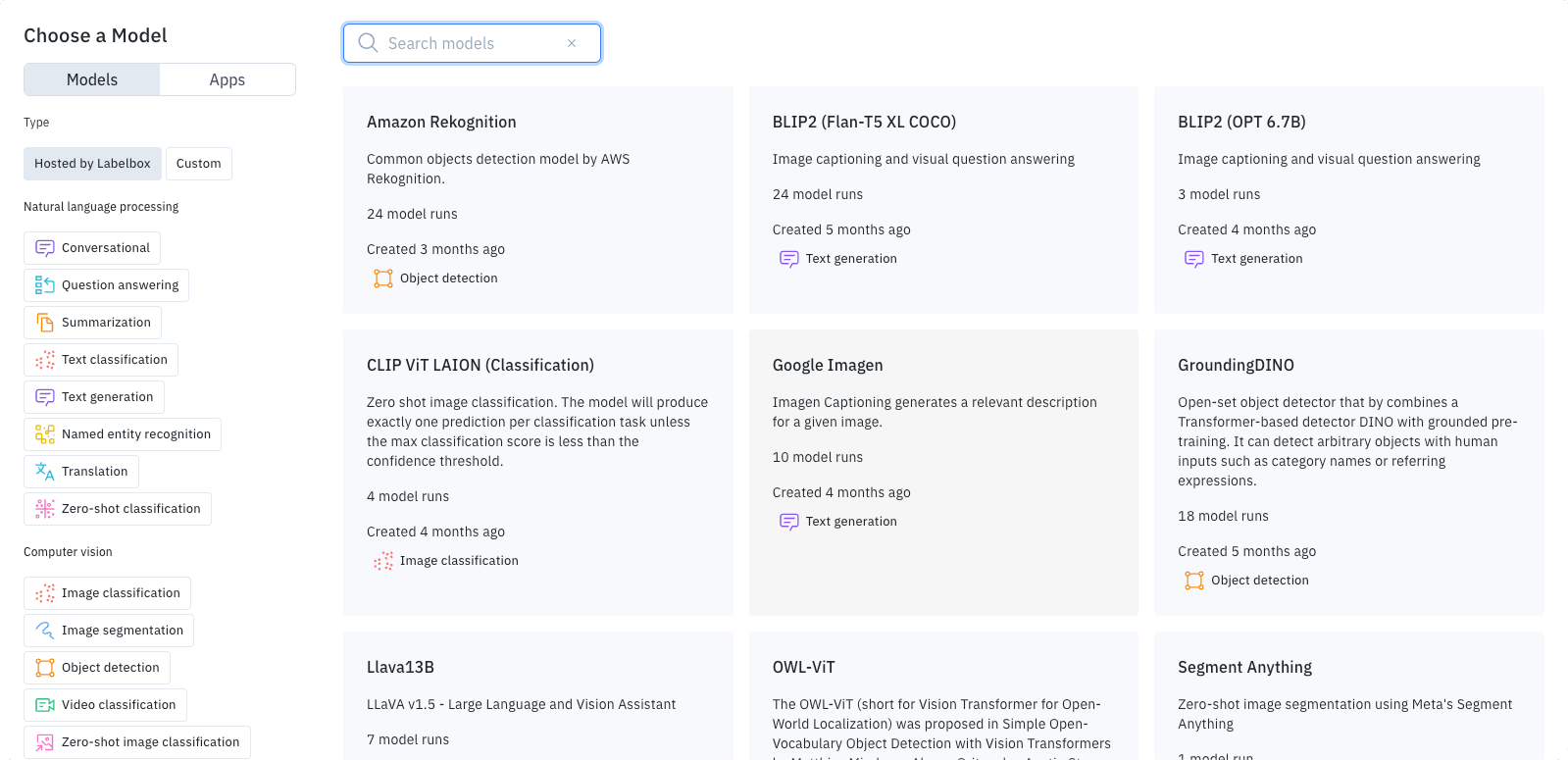Clear the search field with X
This screenshot has height=760, width=1568.
[x=572, y=43]
